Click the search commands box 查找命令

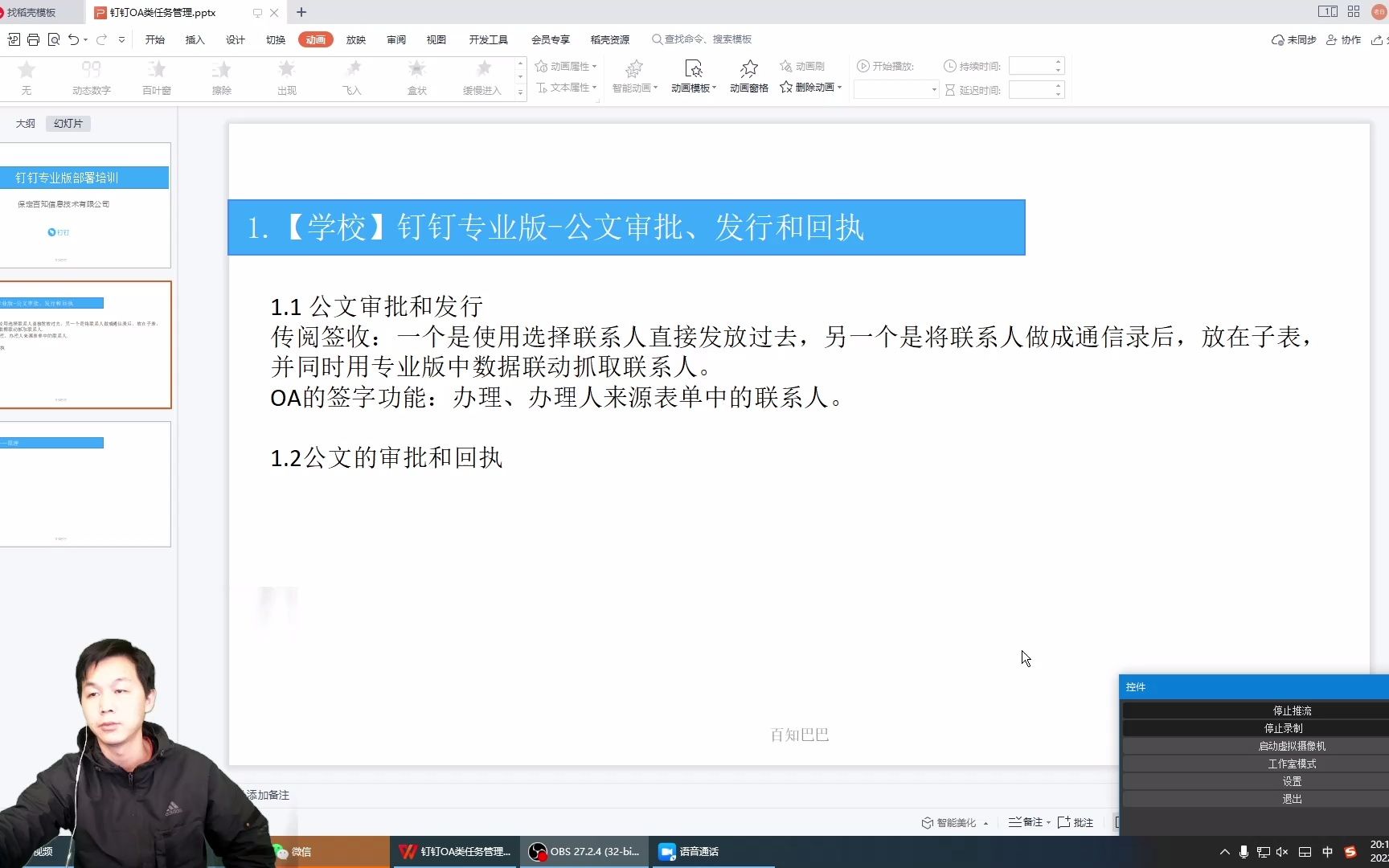click(702, 39)
